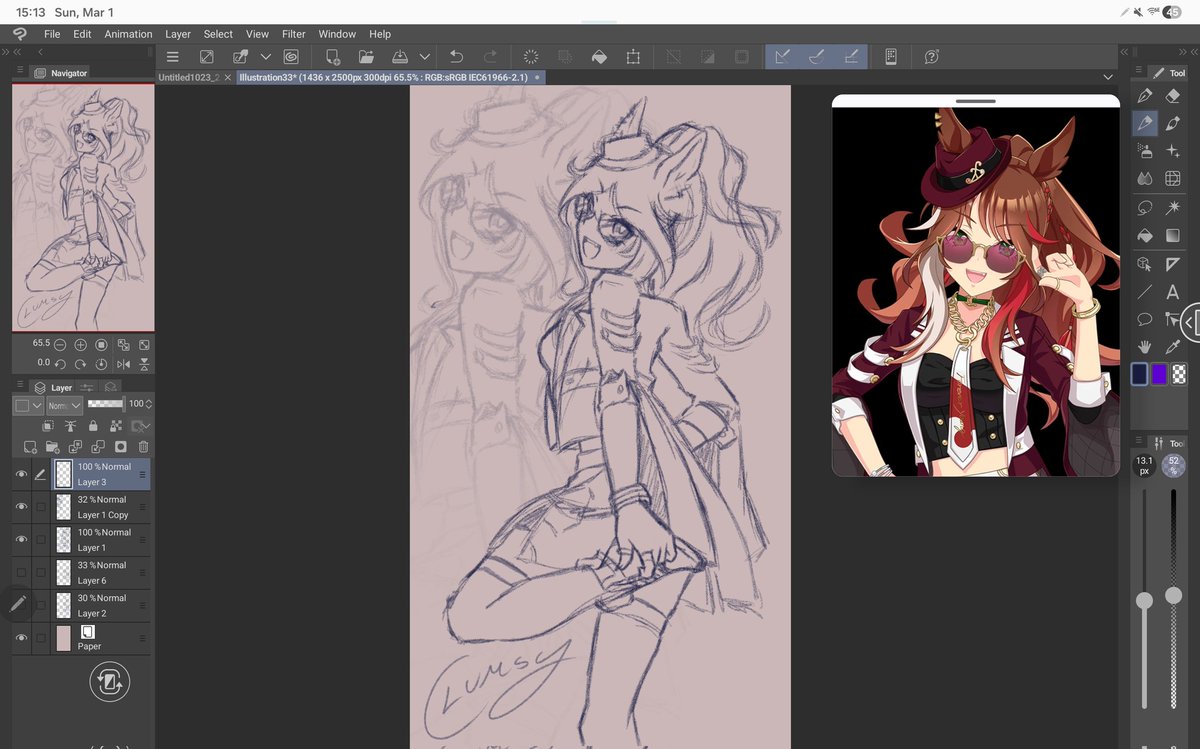The width and height of the screenshot is (1200, 749).
Task: Click the Open file folder icon
Action: tap(366, 57)
